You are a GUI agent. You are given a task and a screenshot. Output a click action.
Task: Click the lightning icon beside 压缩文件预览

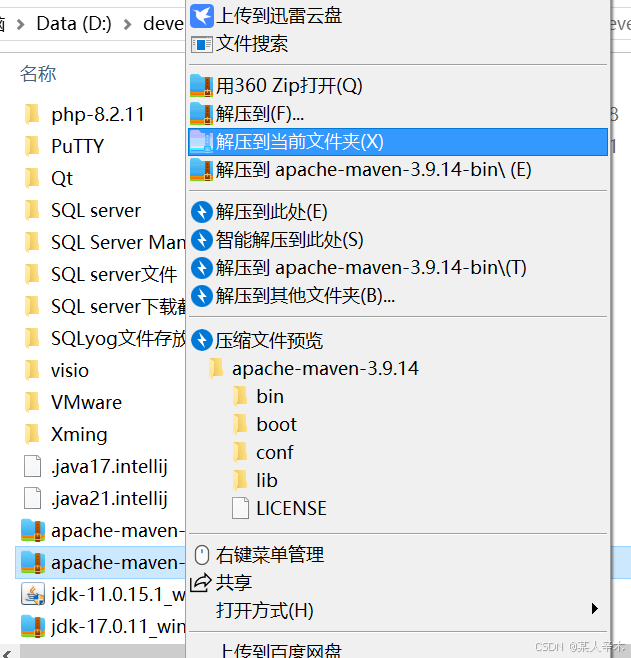(202, 340)
